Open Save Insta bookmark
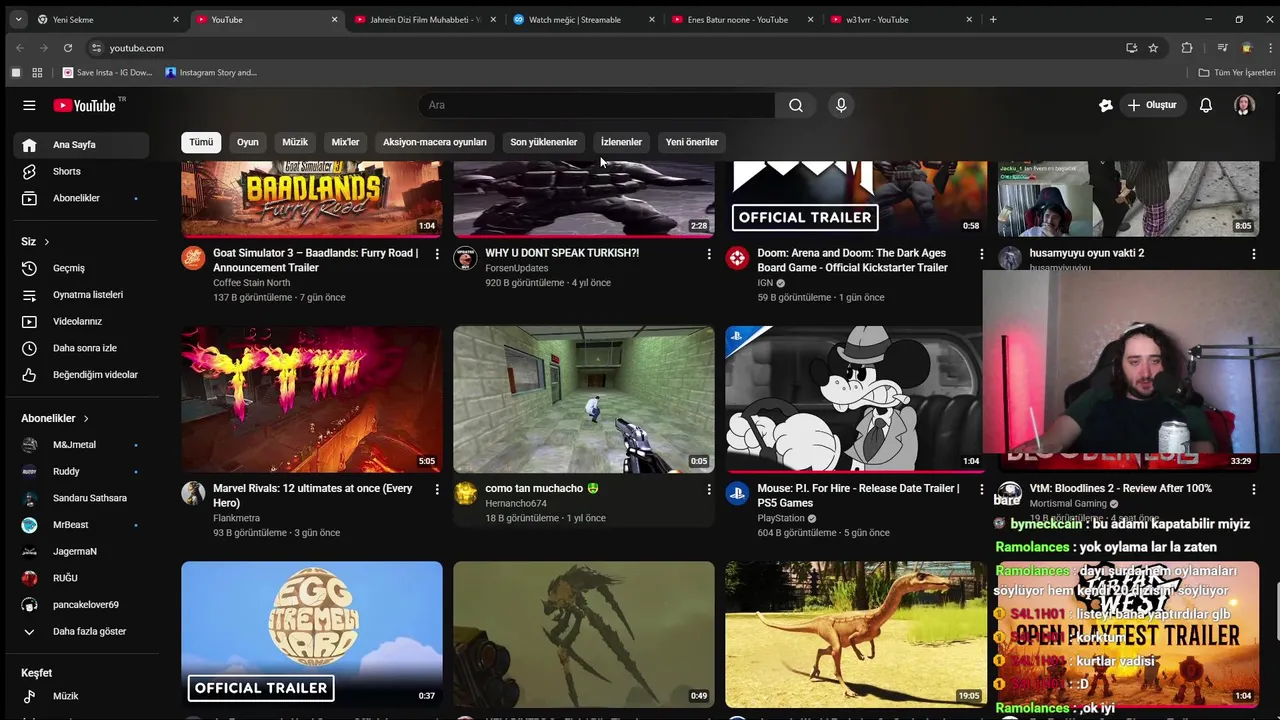1280x720 pixels. [x=108, y=73]
